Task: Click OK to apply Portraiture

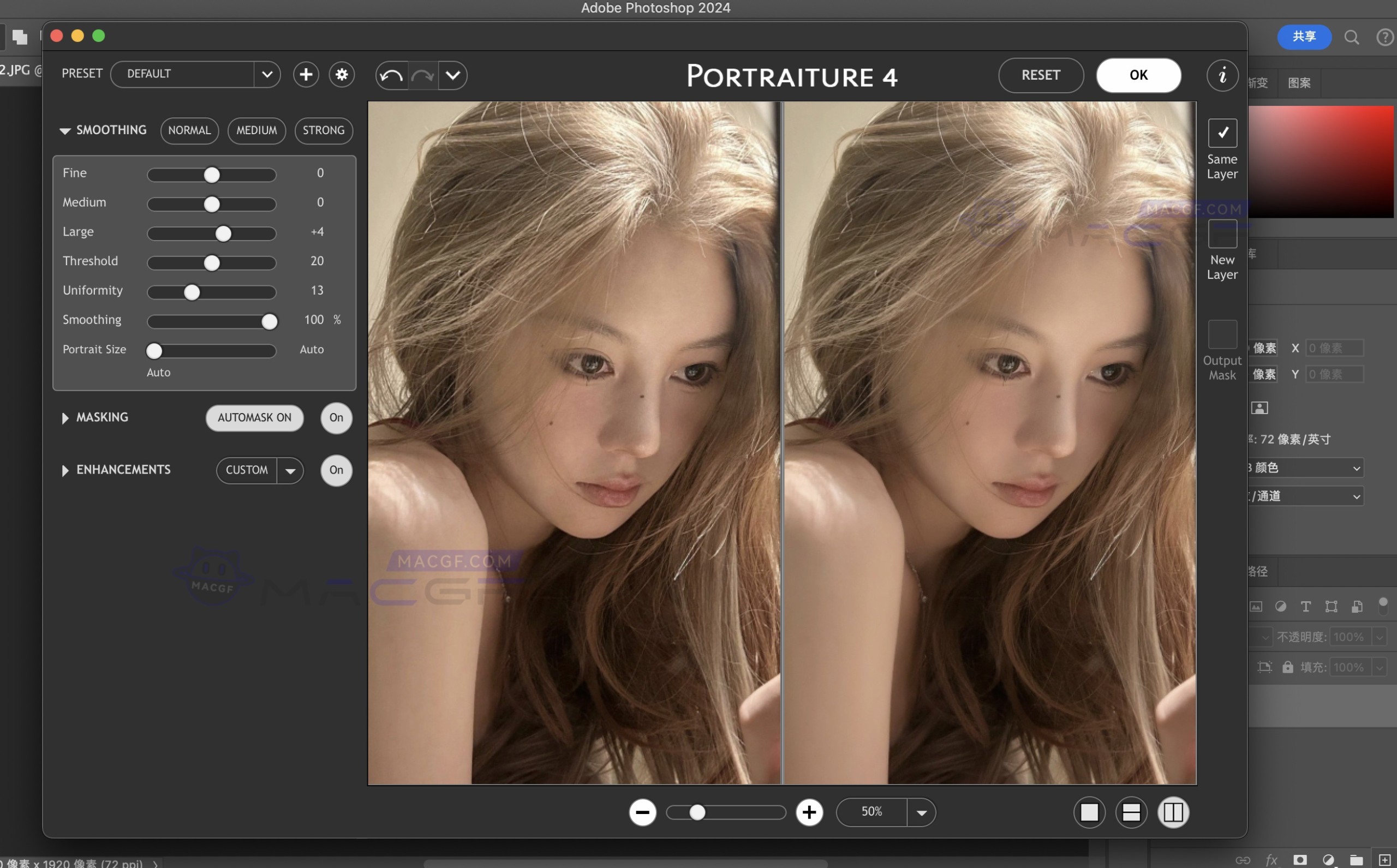Action: click(1138, 75)
